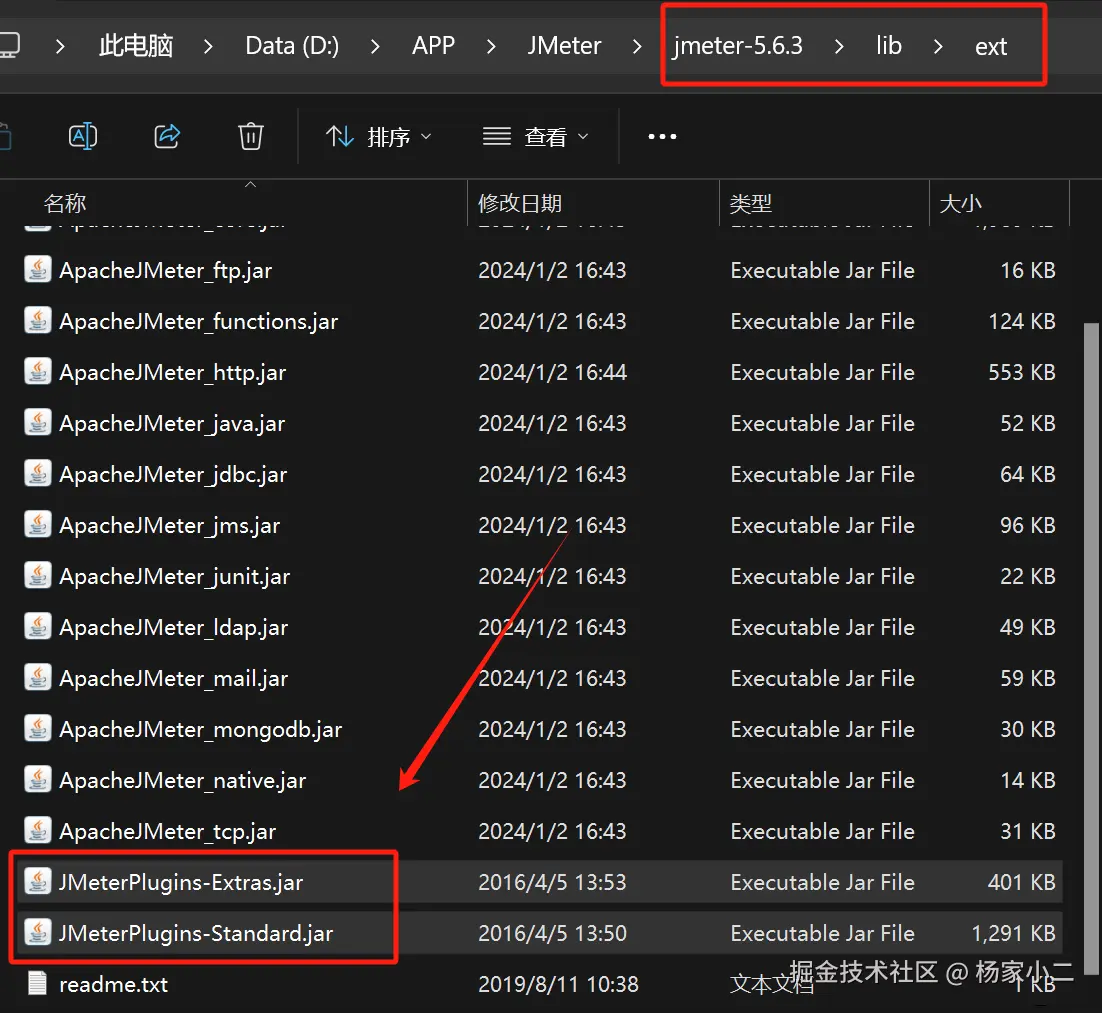1102x1013 pixels.
Task: Open the 查看 view dropdown
Action: point(536,136)
